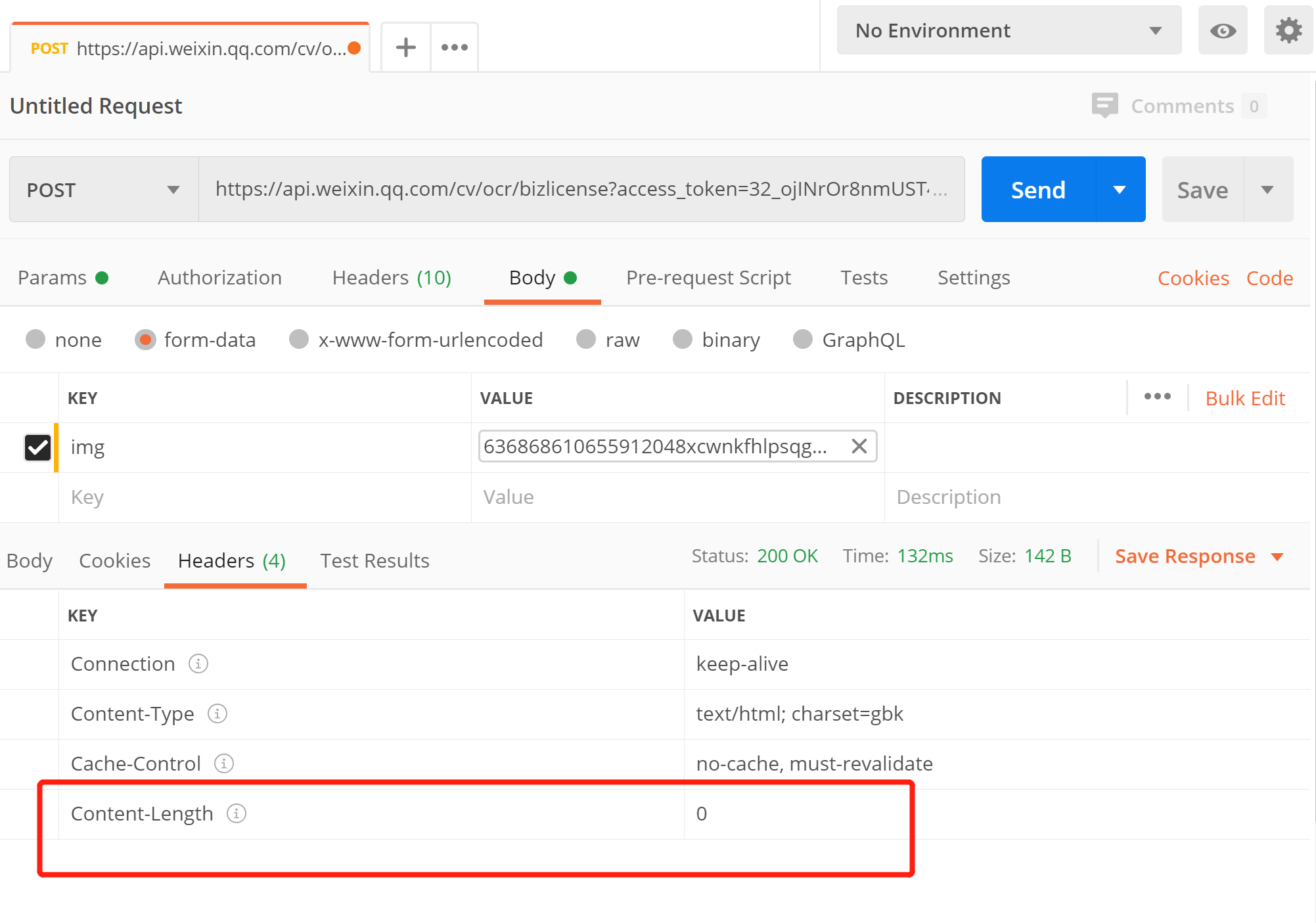
Task: Click the info icon next to Content-Length
Action: click(237, 813)
